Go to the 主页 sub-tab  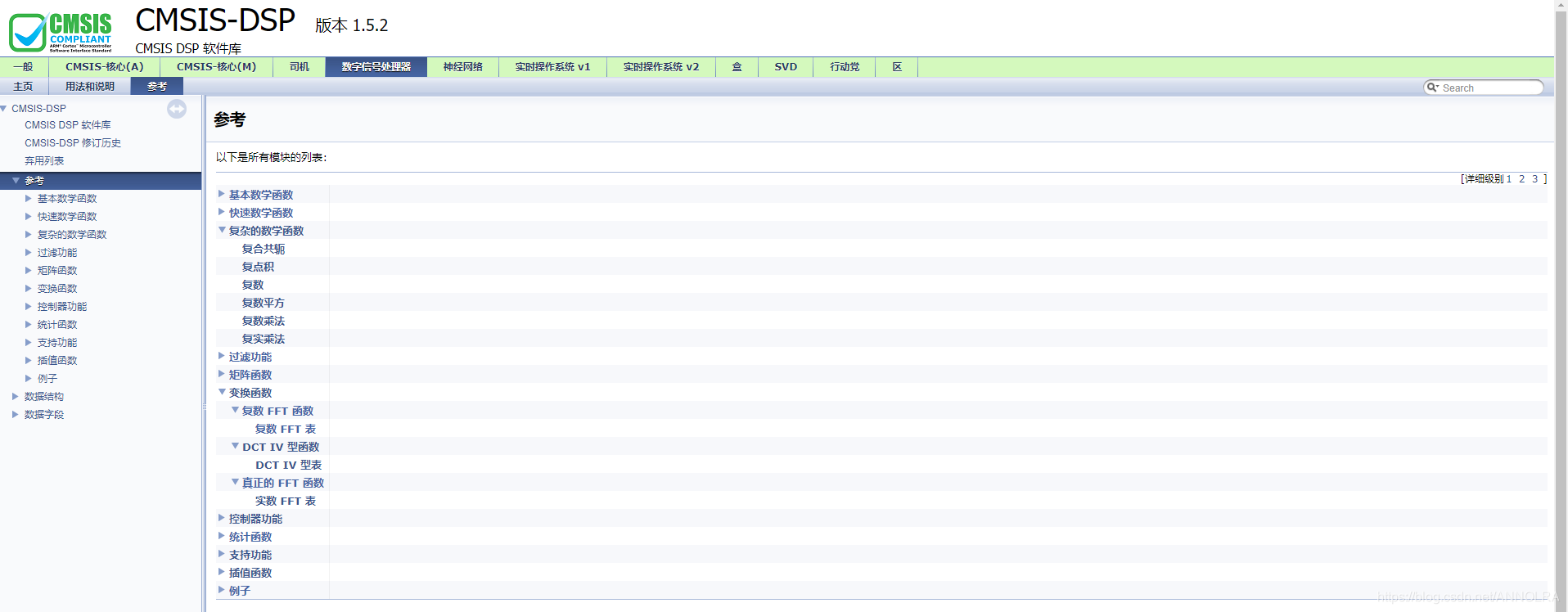click(x=24, y=86)
